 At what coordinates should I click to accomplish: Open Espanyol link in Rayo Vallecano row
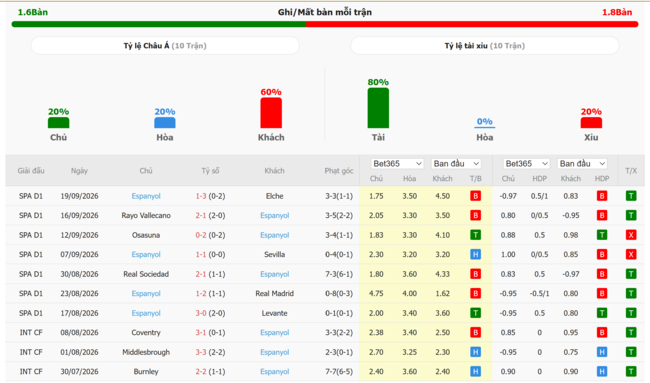(274, 216)
